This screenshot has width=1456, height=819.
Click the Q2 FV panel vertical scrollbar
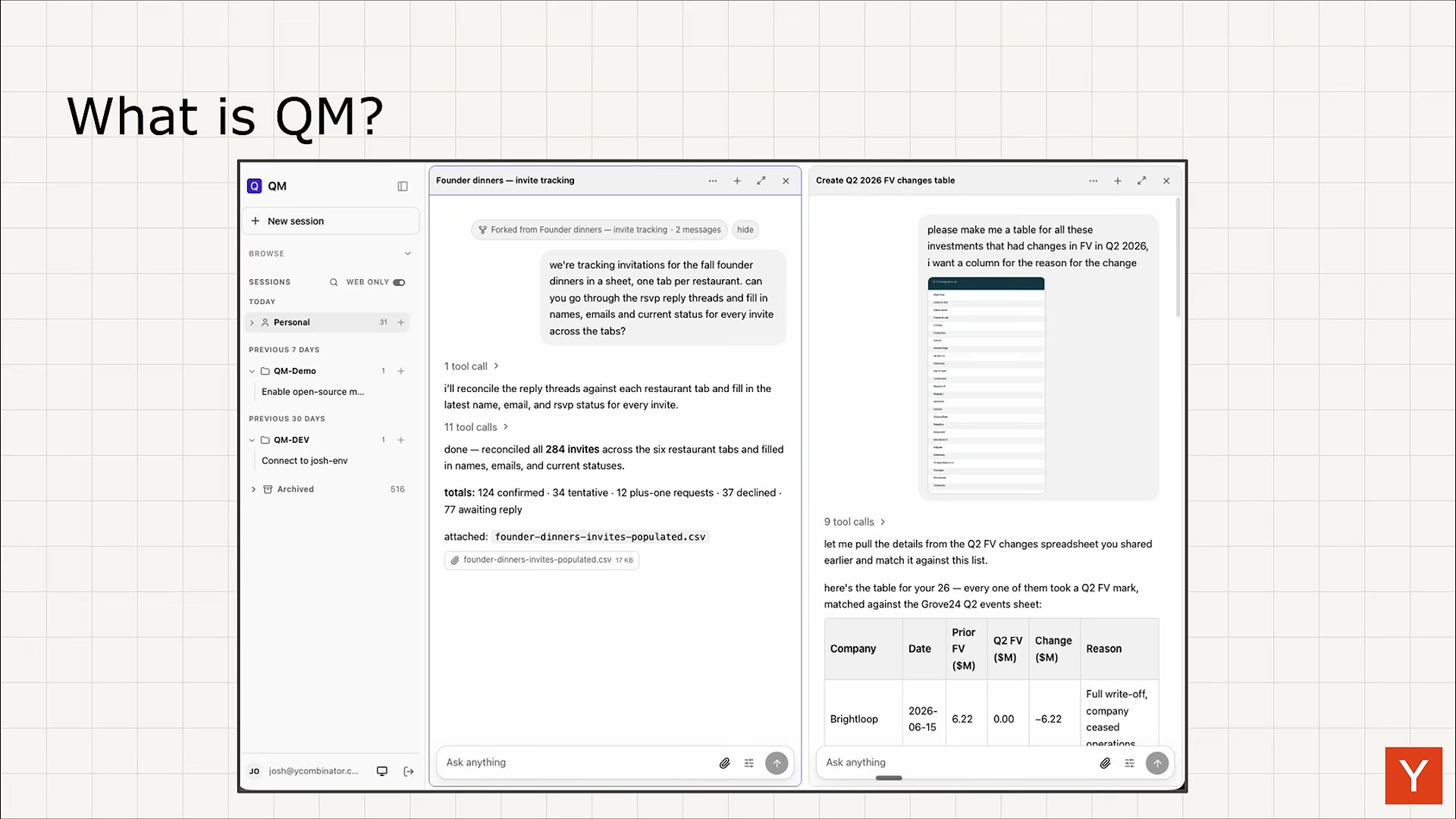pyautogui.click(x=1178, y=258)
